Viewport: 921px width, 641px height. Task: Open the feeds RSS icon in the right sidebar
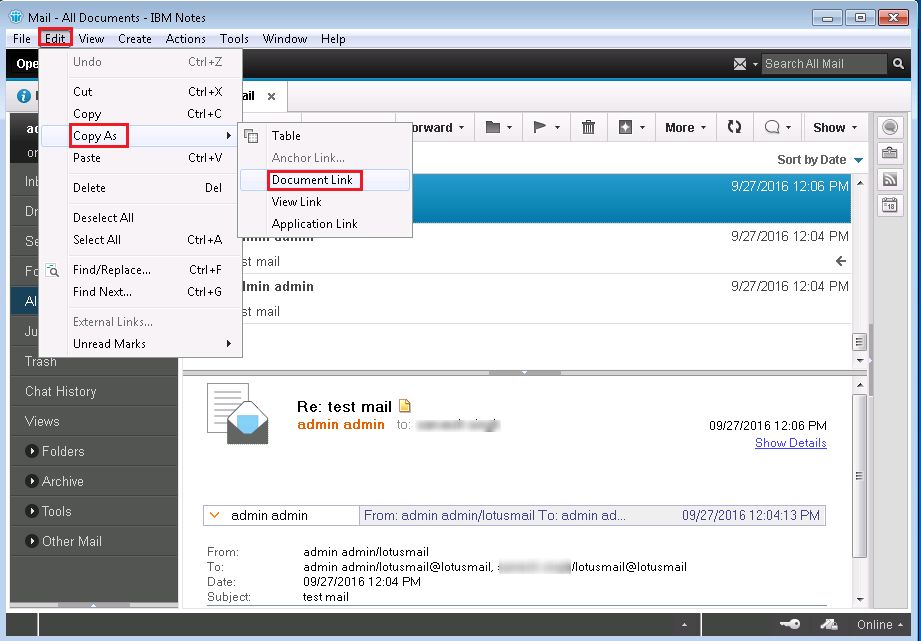pos(890,179)
